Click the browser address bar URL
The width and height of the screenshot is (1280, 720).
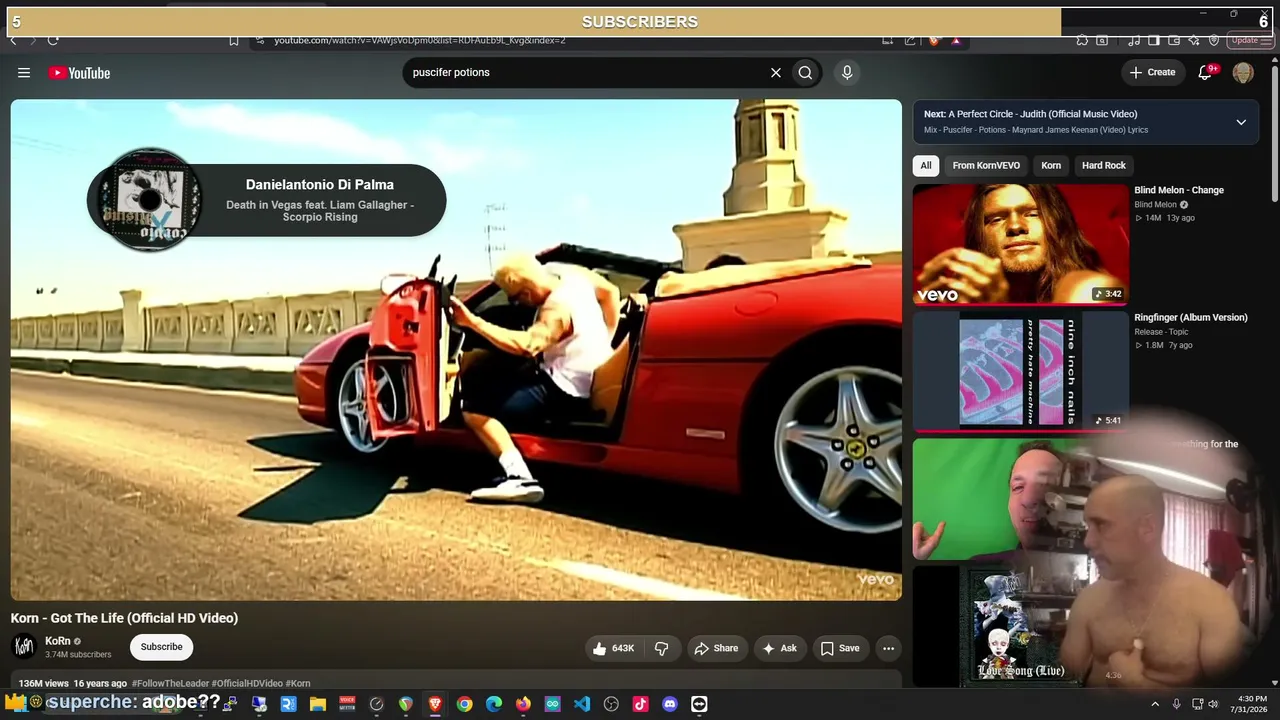[x=420, y=40]
